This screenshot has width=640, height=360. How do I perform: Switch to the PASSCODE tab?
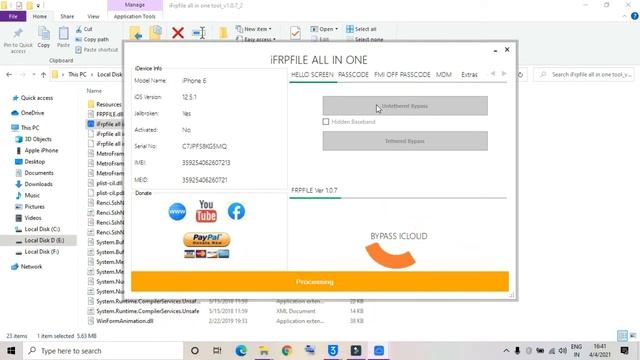click(353, 75)
